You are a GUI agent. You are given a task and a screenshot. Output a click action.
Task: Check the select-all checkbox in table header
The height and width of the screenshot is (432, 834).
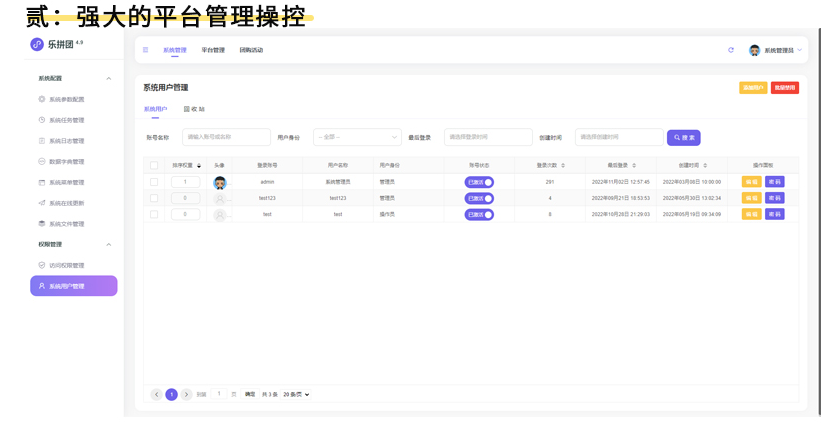click(154, 166)
